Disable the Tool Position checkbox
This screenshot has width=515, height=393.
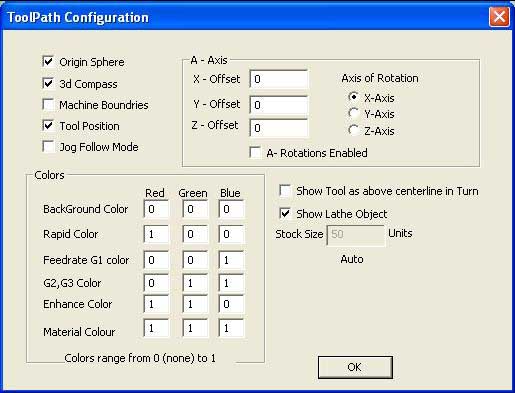[x=49, y=126]
